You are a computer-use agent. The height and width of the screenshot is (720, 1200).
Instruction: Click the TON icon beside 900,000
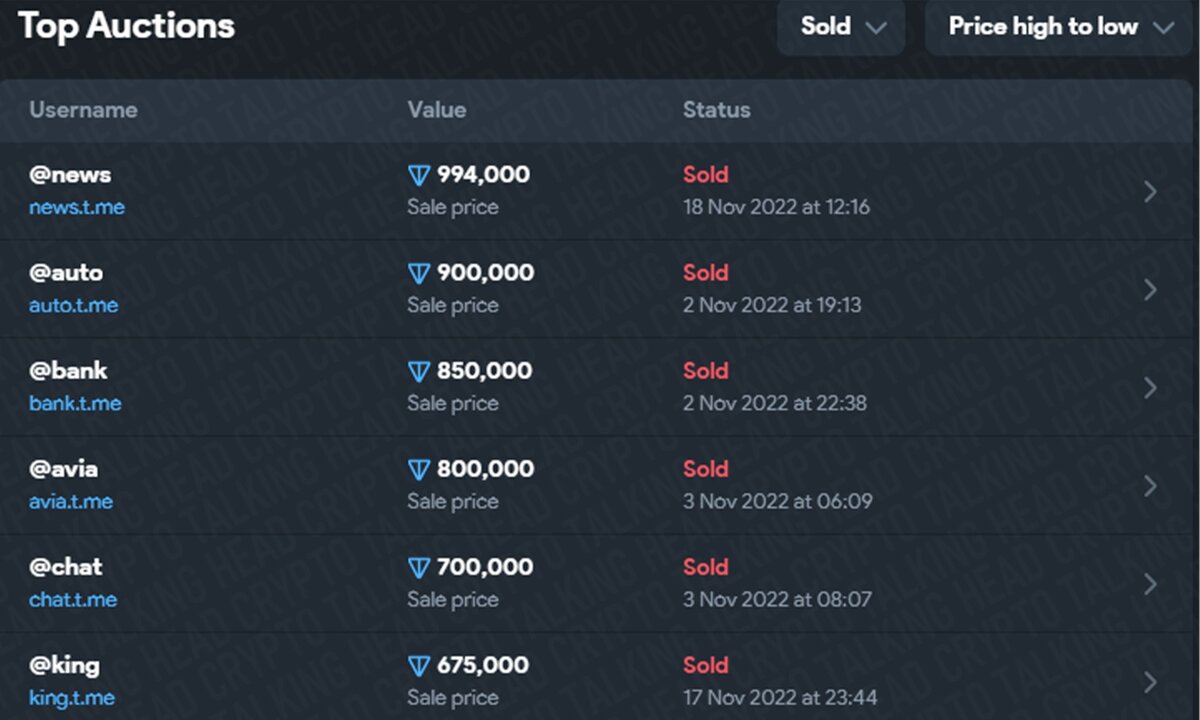pos(419,273)
